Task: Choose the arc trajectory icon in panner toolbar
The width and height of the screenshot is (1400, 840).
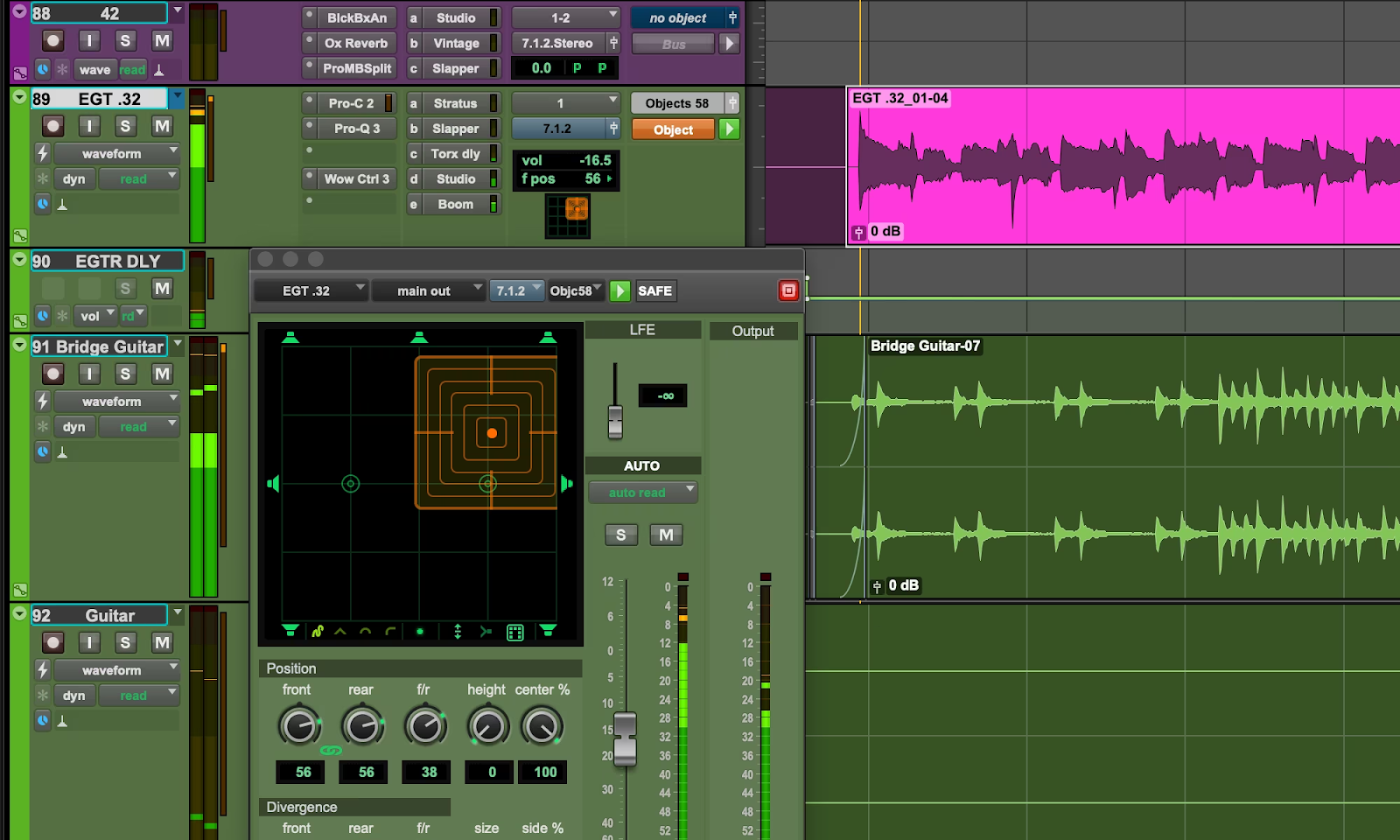Action: [x=365, y=631]
